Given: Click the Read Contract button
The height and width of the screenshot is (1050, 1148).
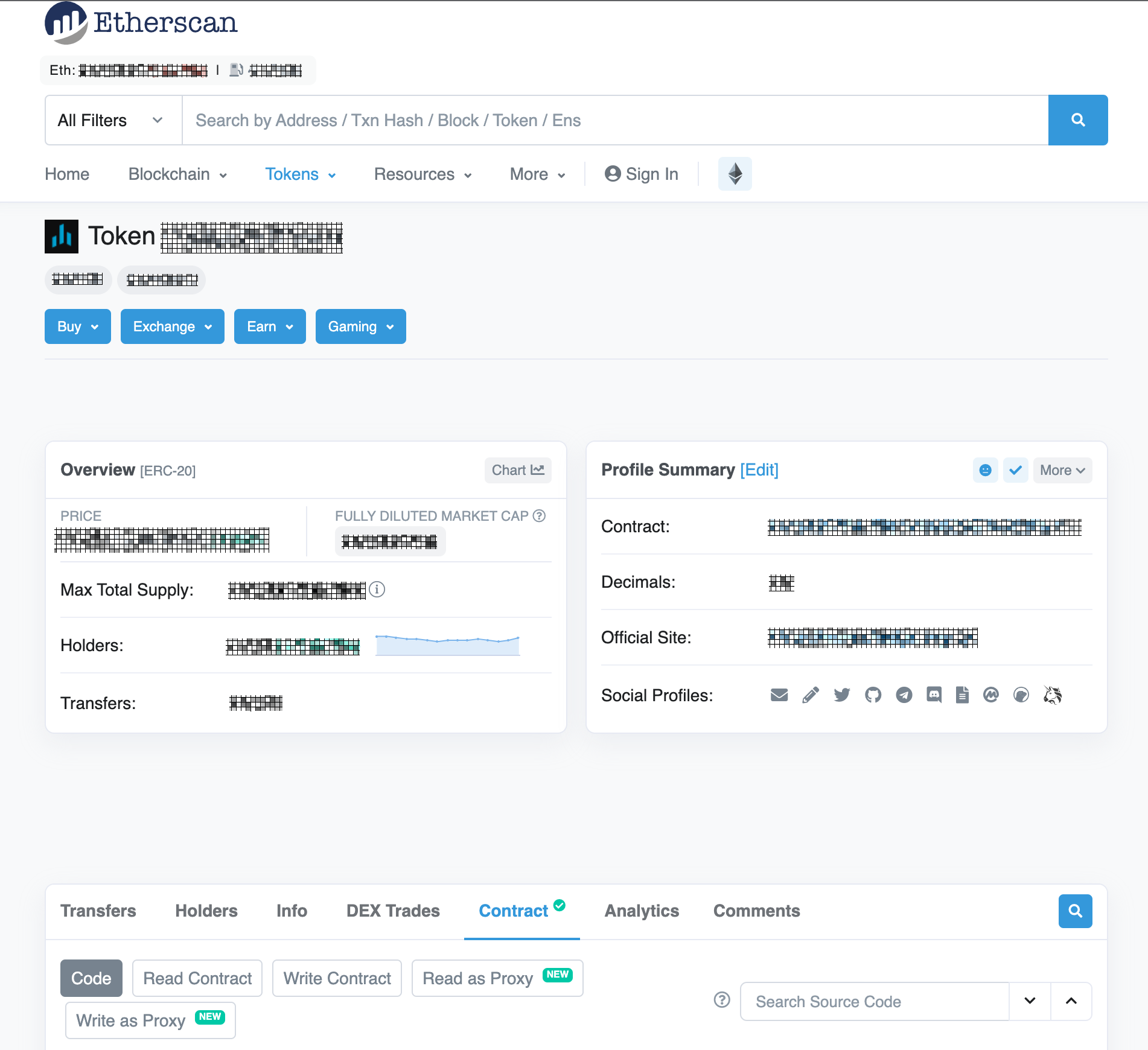Looking at the screenshot, I should coord(197,978).
